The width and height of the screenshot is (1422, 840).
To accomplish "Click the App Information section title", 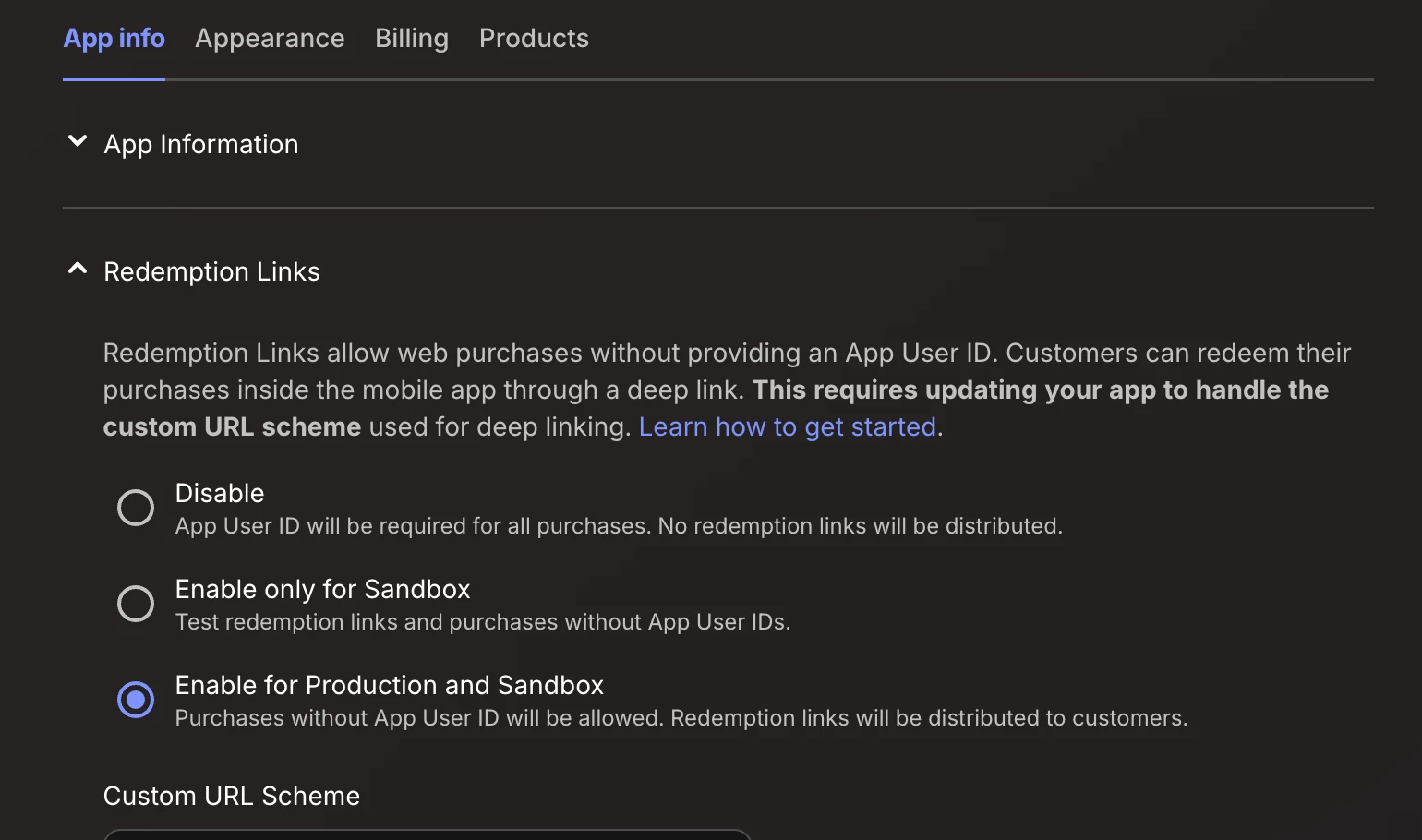I will [x=200, y=144].
